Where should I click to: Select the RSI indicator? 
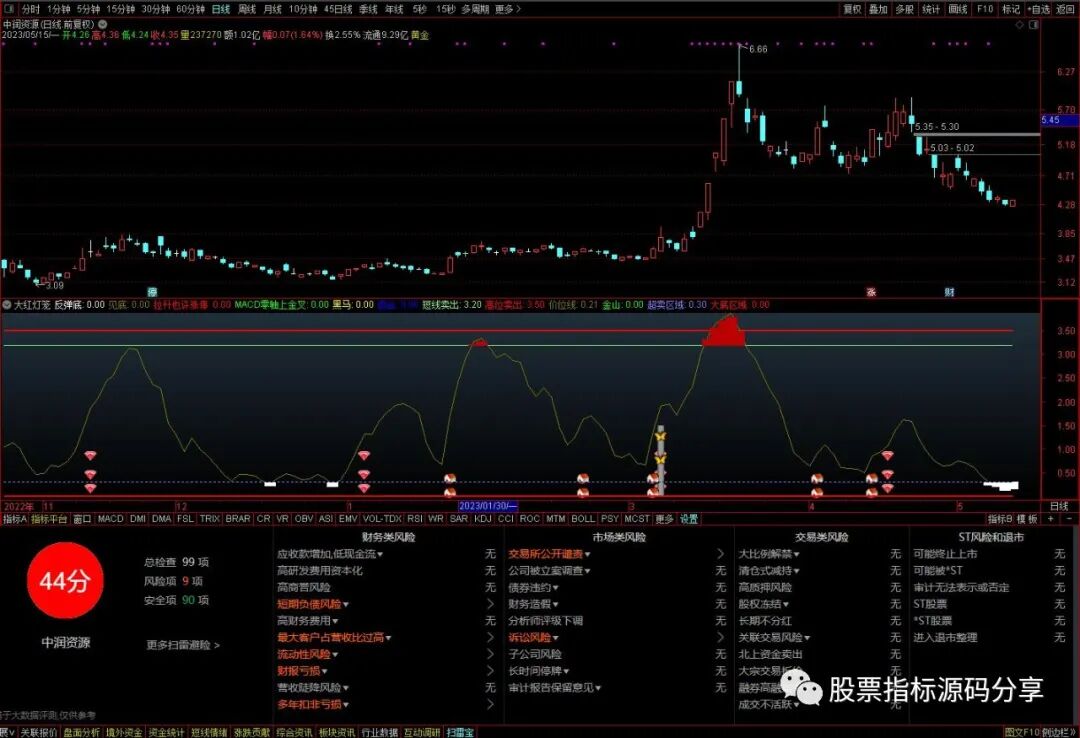(x=415, y=519)
